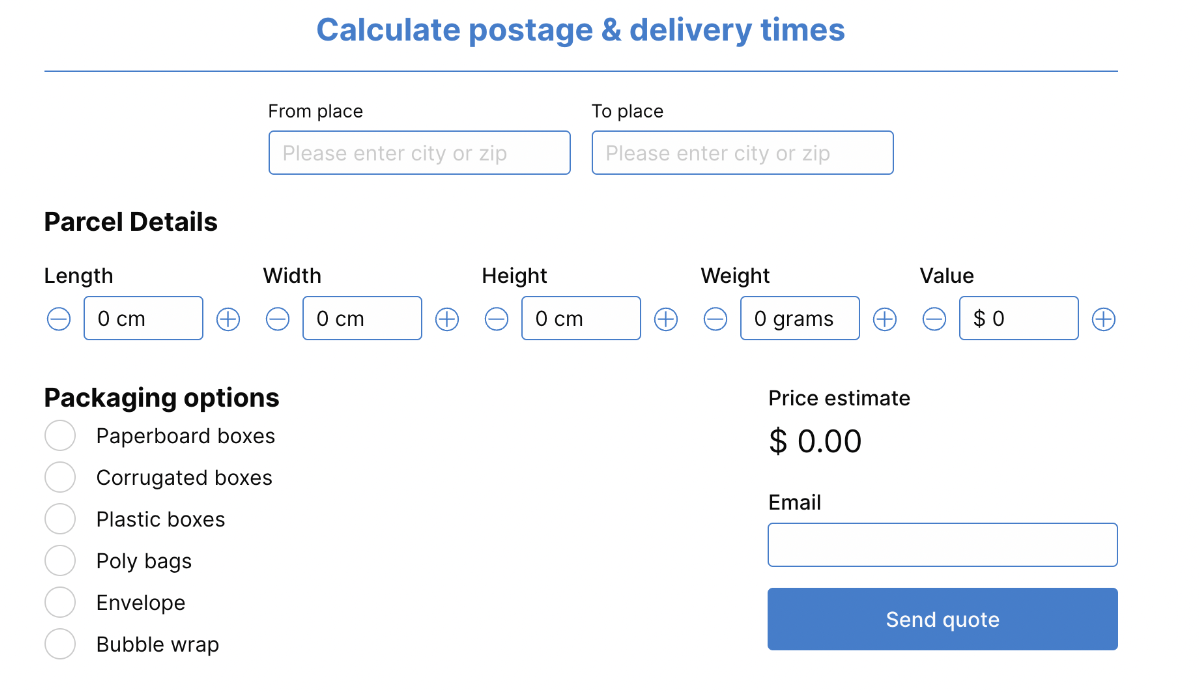The width and height of the screenshot is (1200, 693).
Task: Choose Corrugated boxes packaging
Action: (60, 478)
